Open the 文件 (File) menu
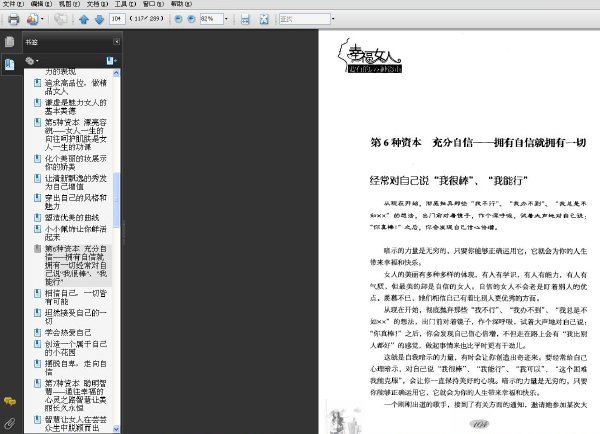Viewport: 600px width, 434px height. point(13,4)
